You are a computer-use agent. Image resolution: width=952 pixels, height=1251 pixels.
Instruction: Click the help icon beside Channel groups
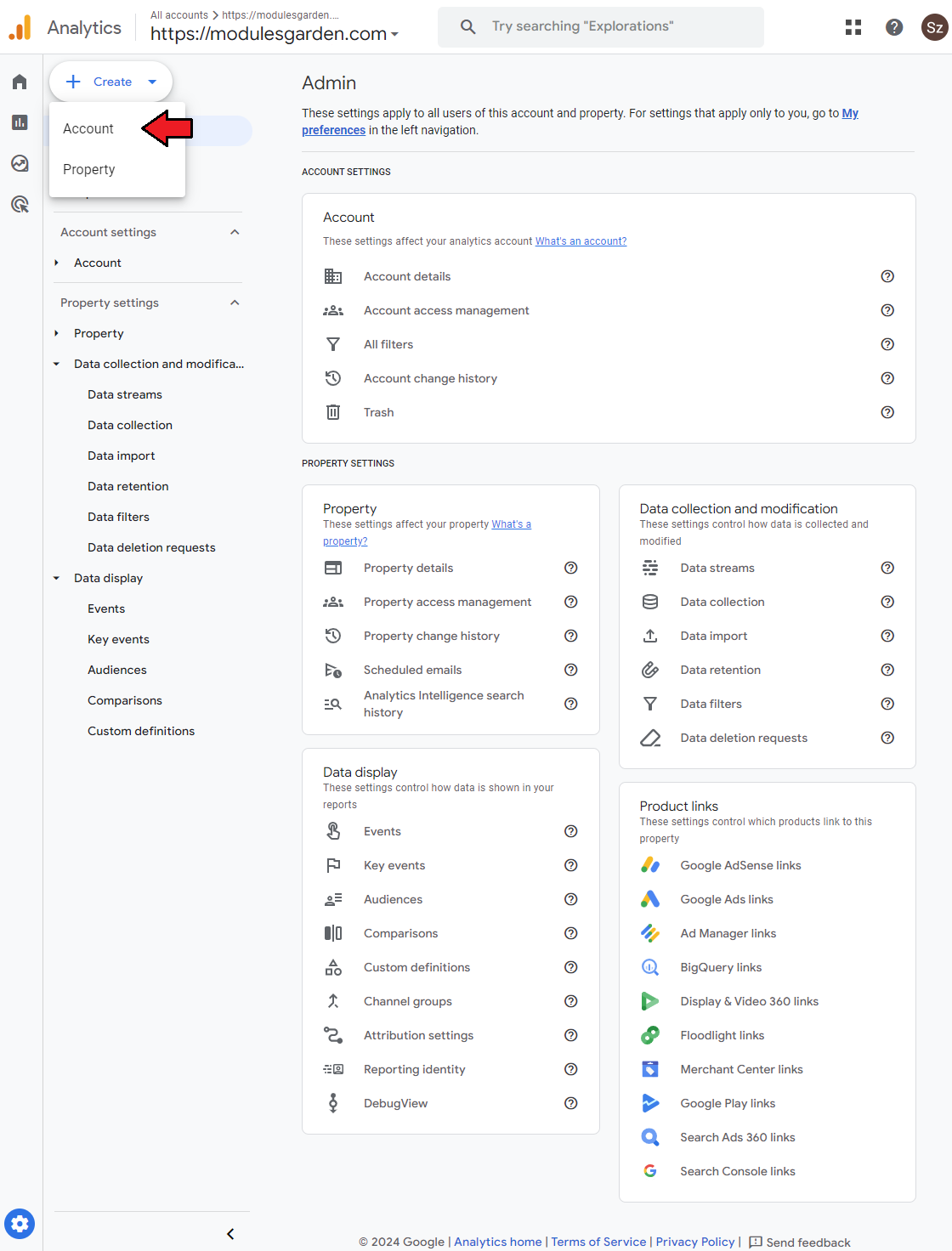(571, 1001)
